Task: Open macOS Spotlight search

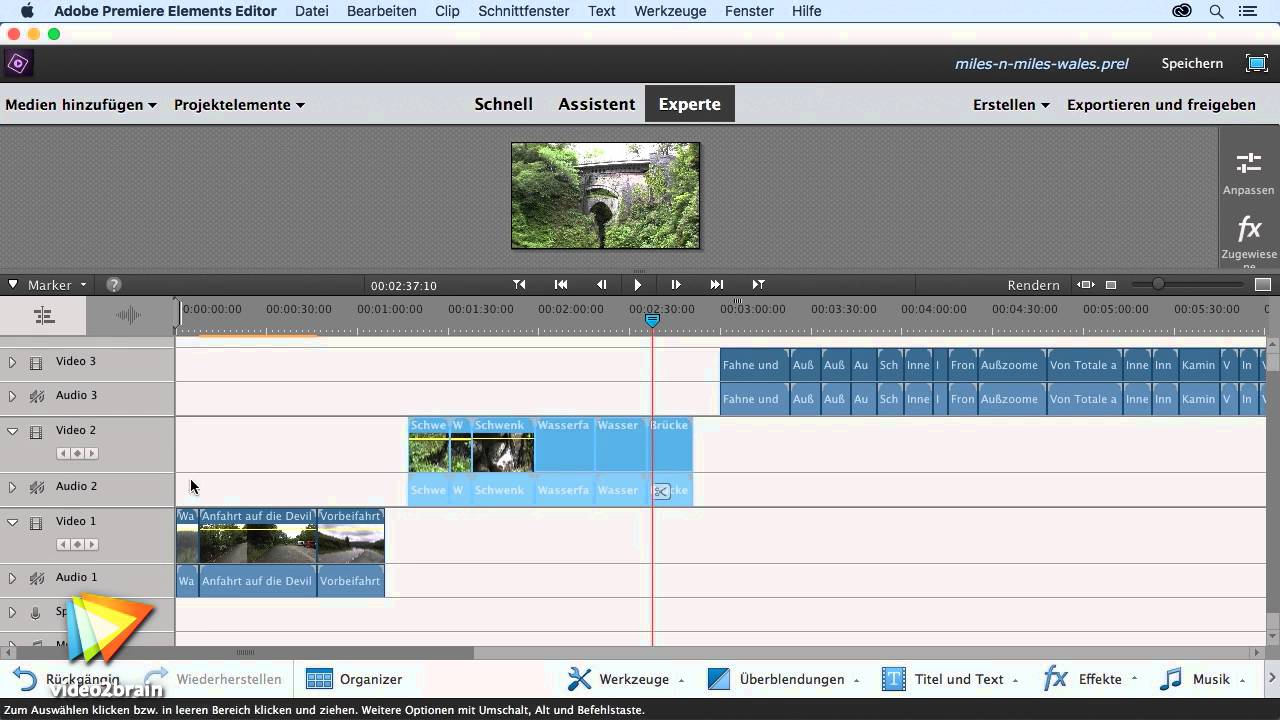Action: [x=1217, y=11]
